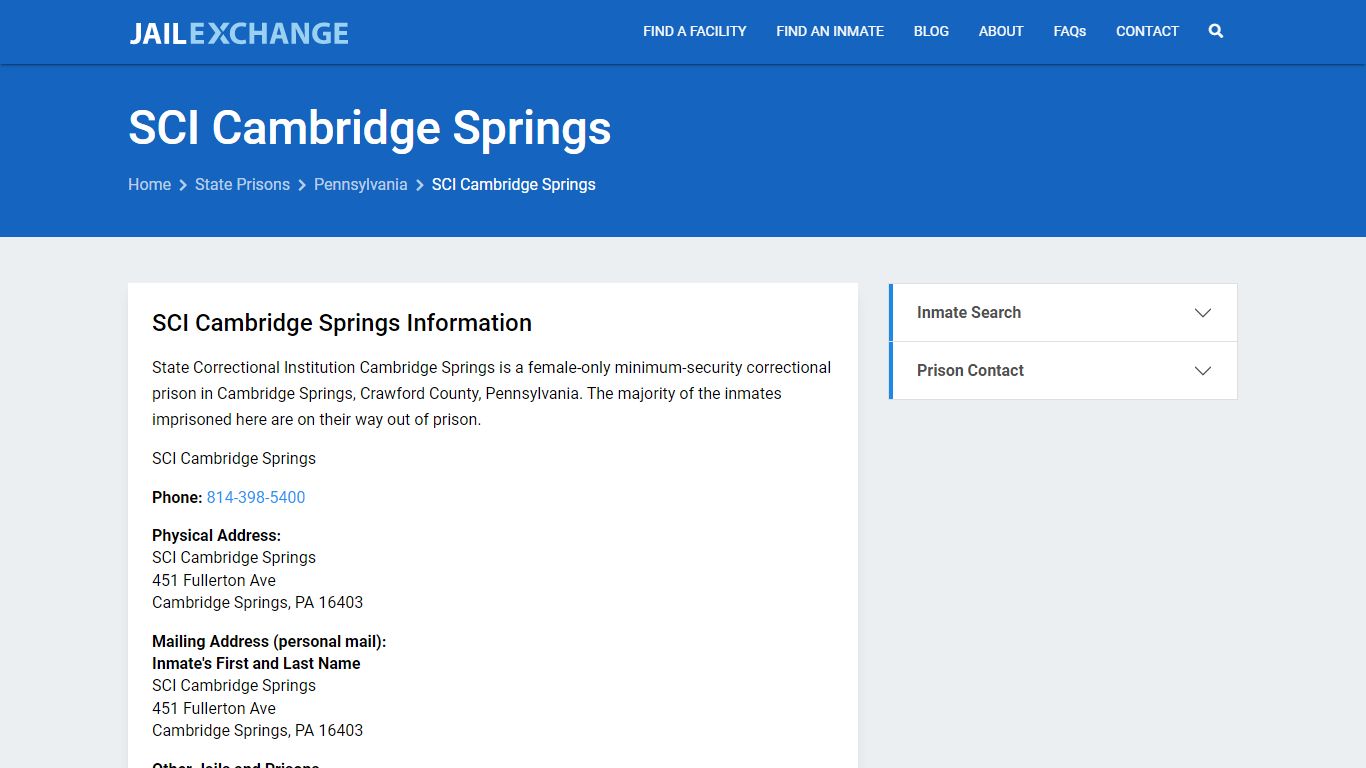
Task: Open the search magnifier icon in header
Action: click(1216, 31)
